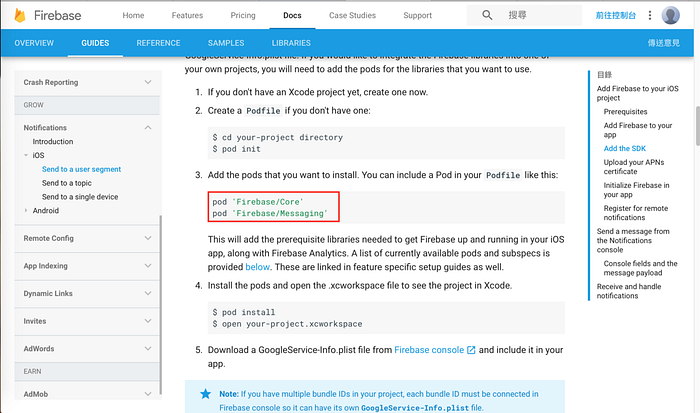
Task: Open Send to a single device
Action: [x=80, y=197]
